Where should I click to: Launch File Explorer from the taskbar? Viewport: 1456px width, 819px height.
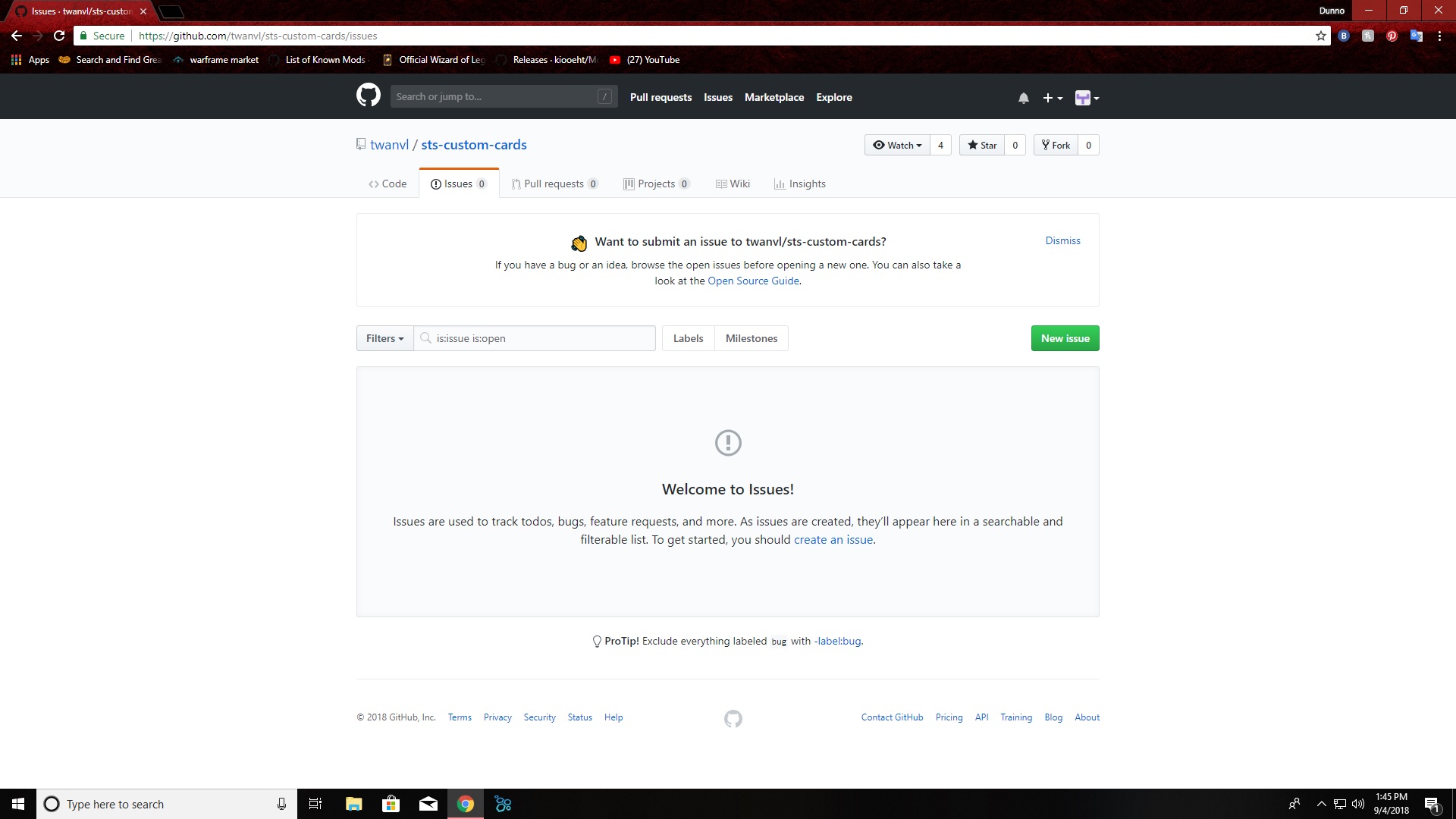[x=353, y=804]
